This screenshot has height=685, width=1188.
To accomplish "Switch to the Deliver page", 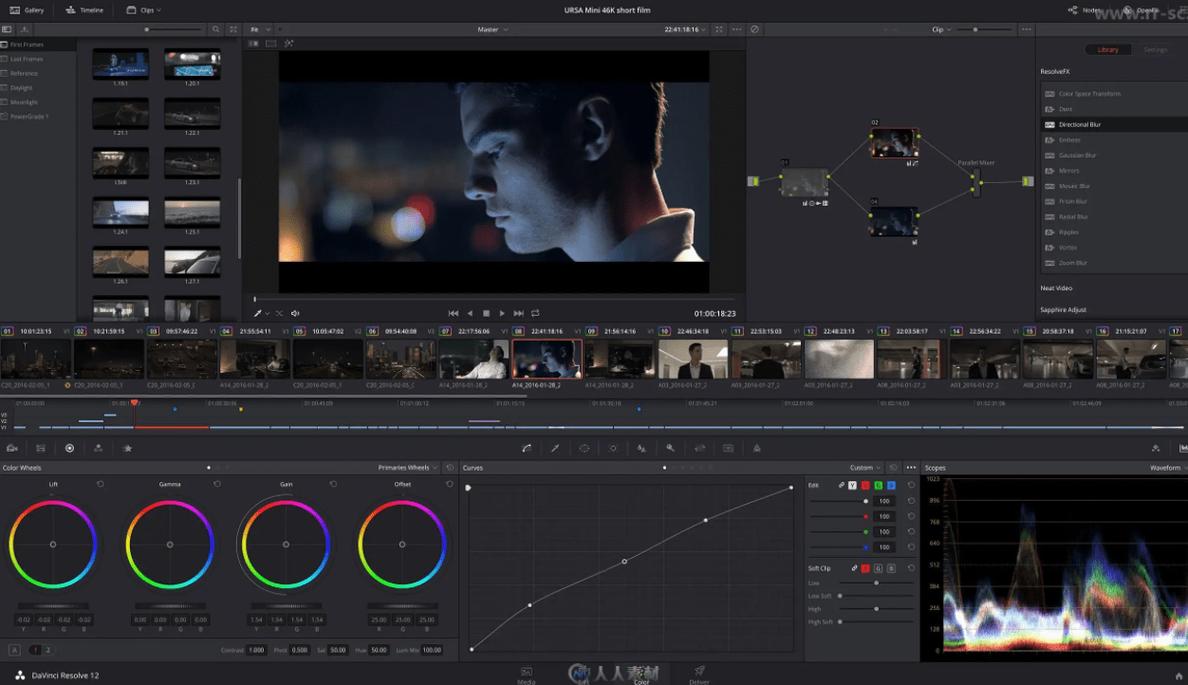I will click(x=699, y=675).
